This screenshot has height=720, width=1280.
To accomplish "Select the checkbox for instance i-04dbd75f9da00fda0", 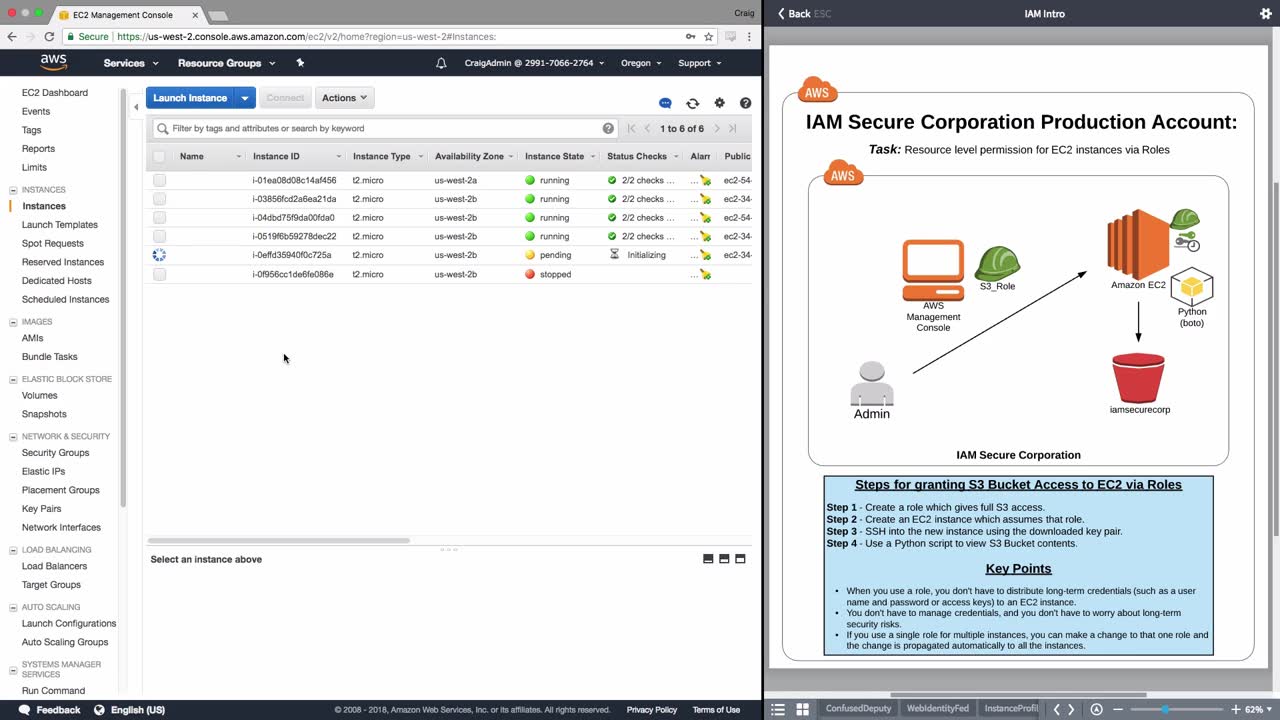I will [160, 218].
